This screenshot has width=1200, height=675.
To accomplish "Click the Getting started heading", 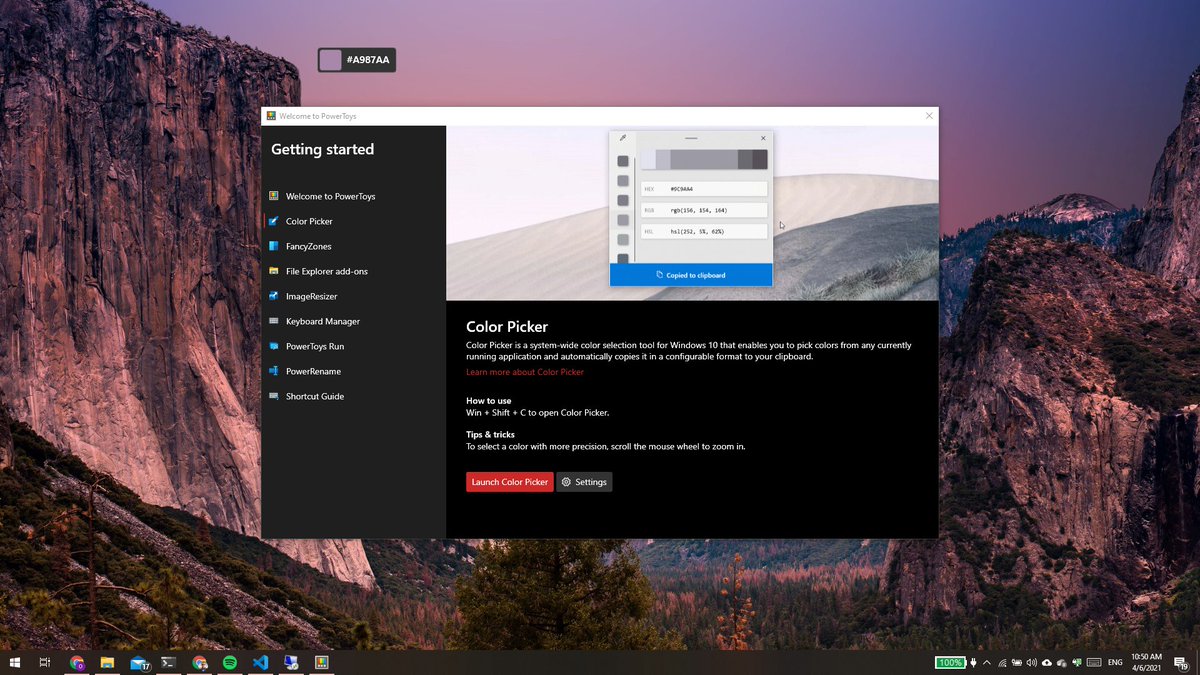I will 322,149.
